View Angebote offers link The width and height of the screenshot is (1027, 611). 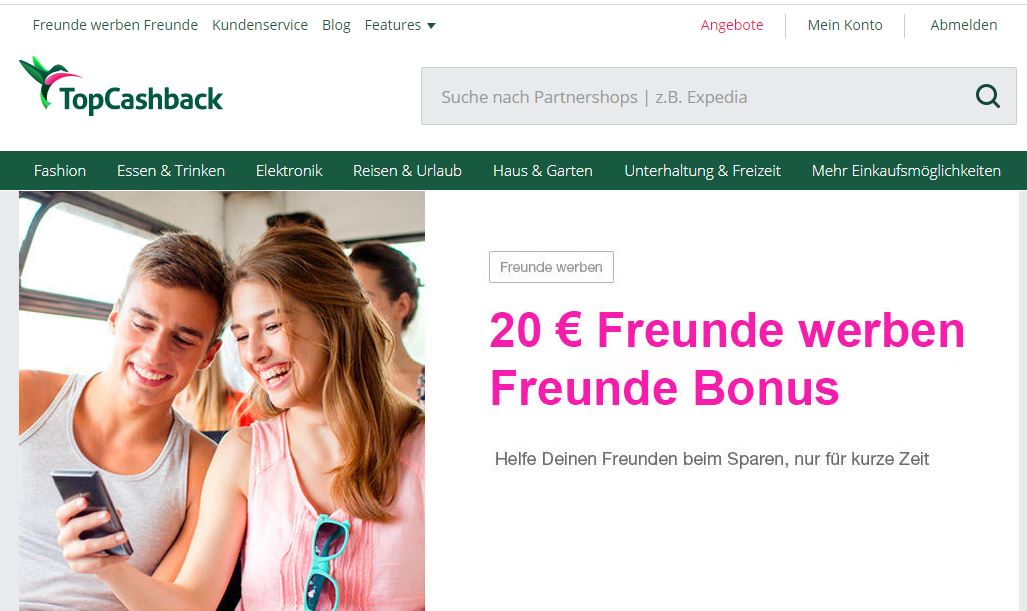click(732, 25)
